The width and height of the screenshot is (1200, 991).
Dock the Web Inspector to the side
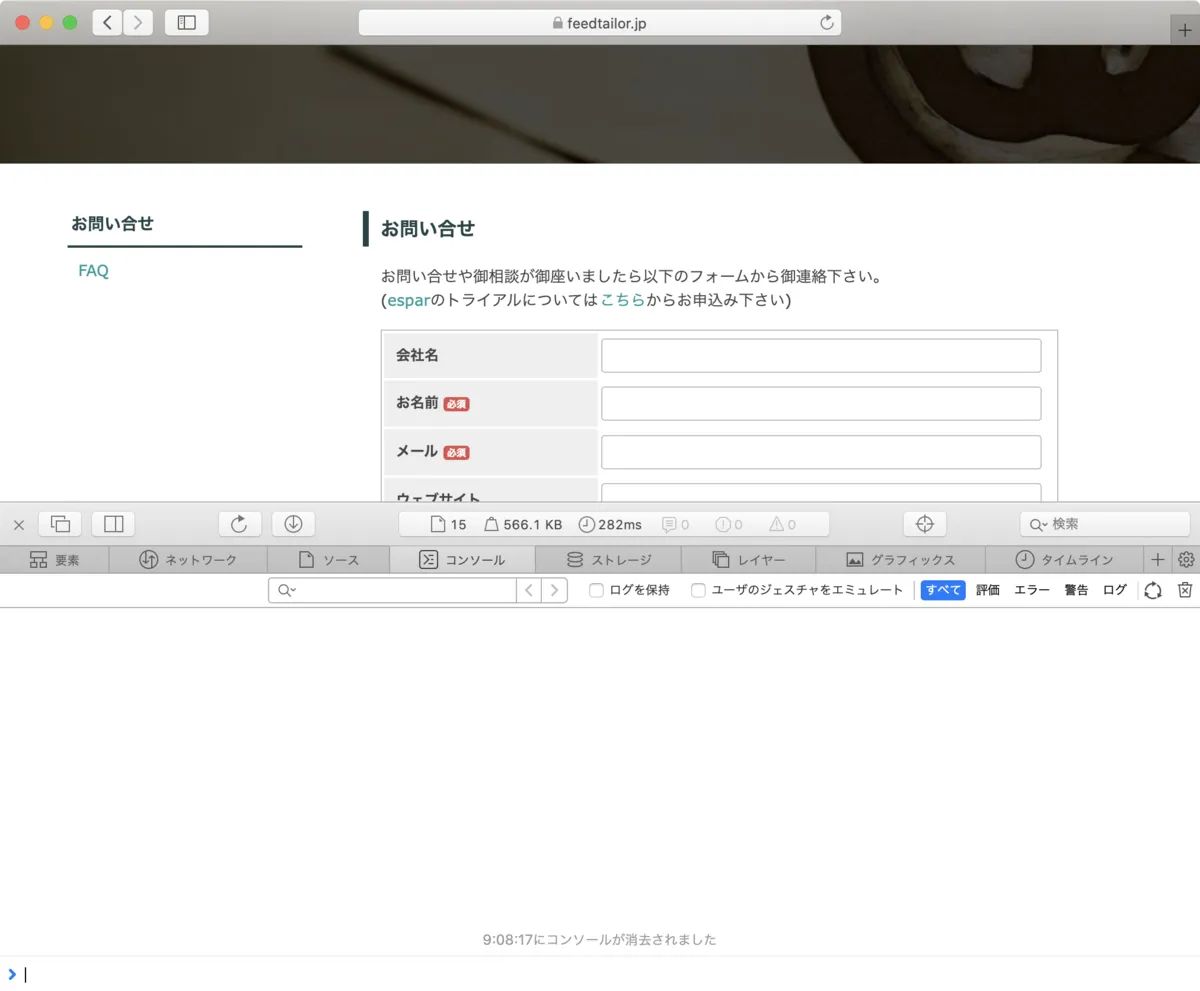tap(113, 524)
